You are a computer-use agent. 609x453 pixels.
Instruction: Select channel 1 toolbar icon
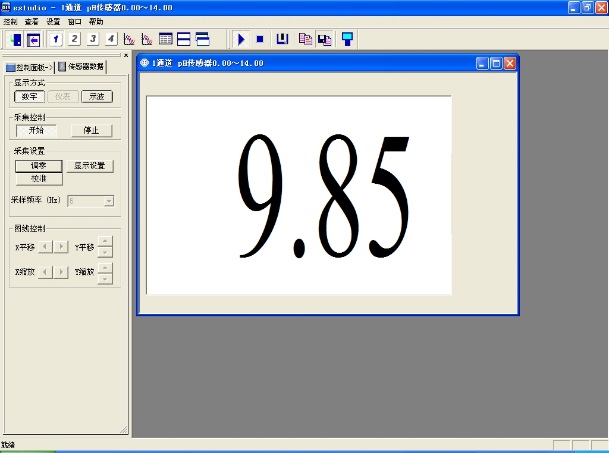click(57, 39)
